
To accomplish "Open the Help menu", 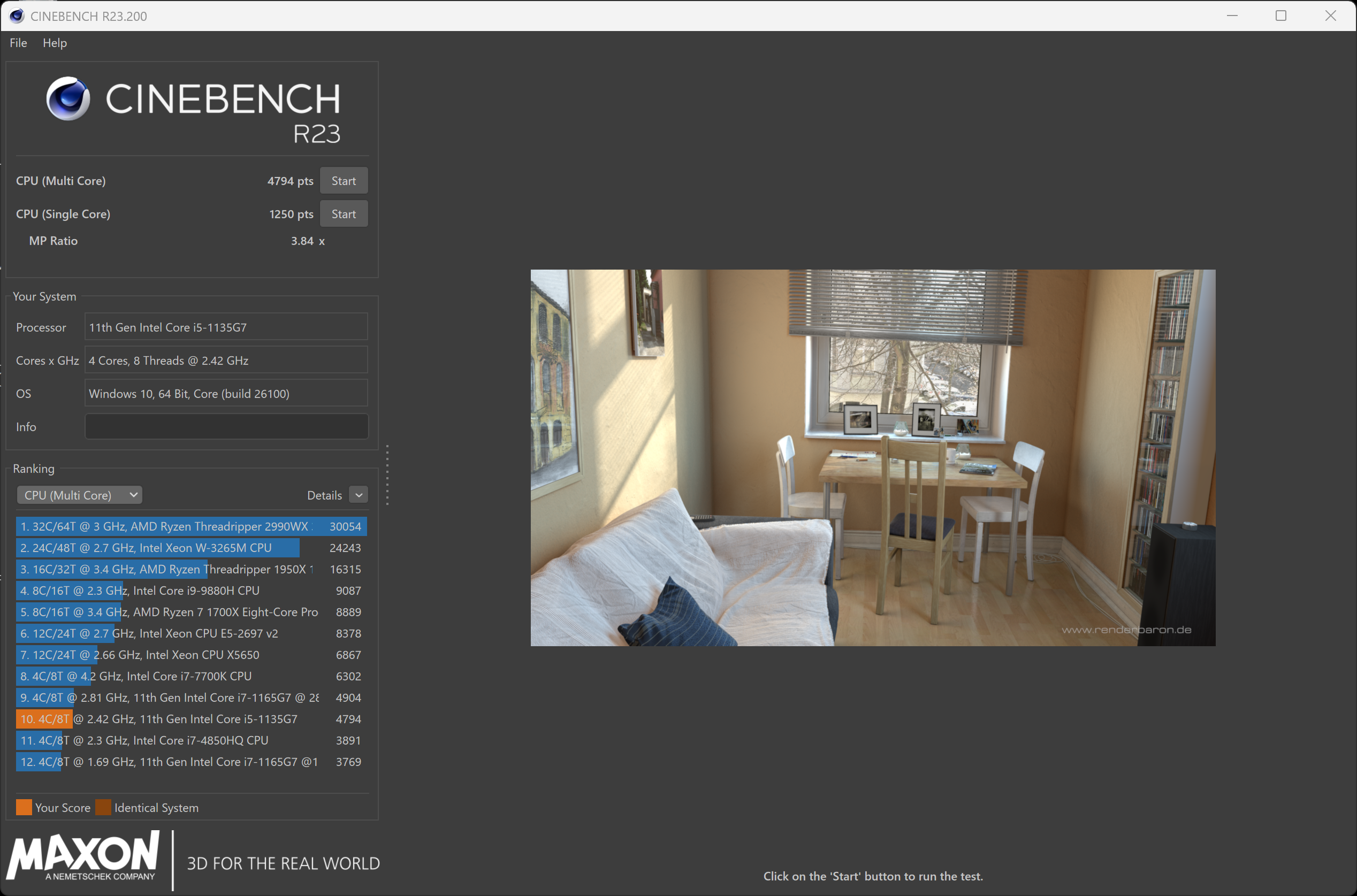I will (x=55, y=43).
